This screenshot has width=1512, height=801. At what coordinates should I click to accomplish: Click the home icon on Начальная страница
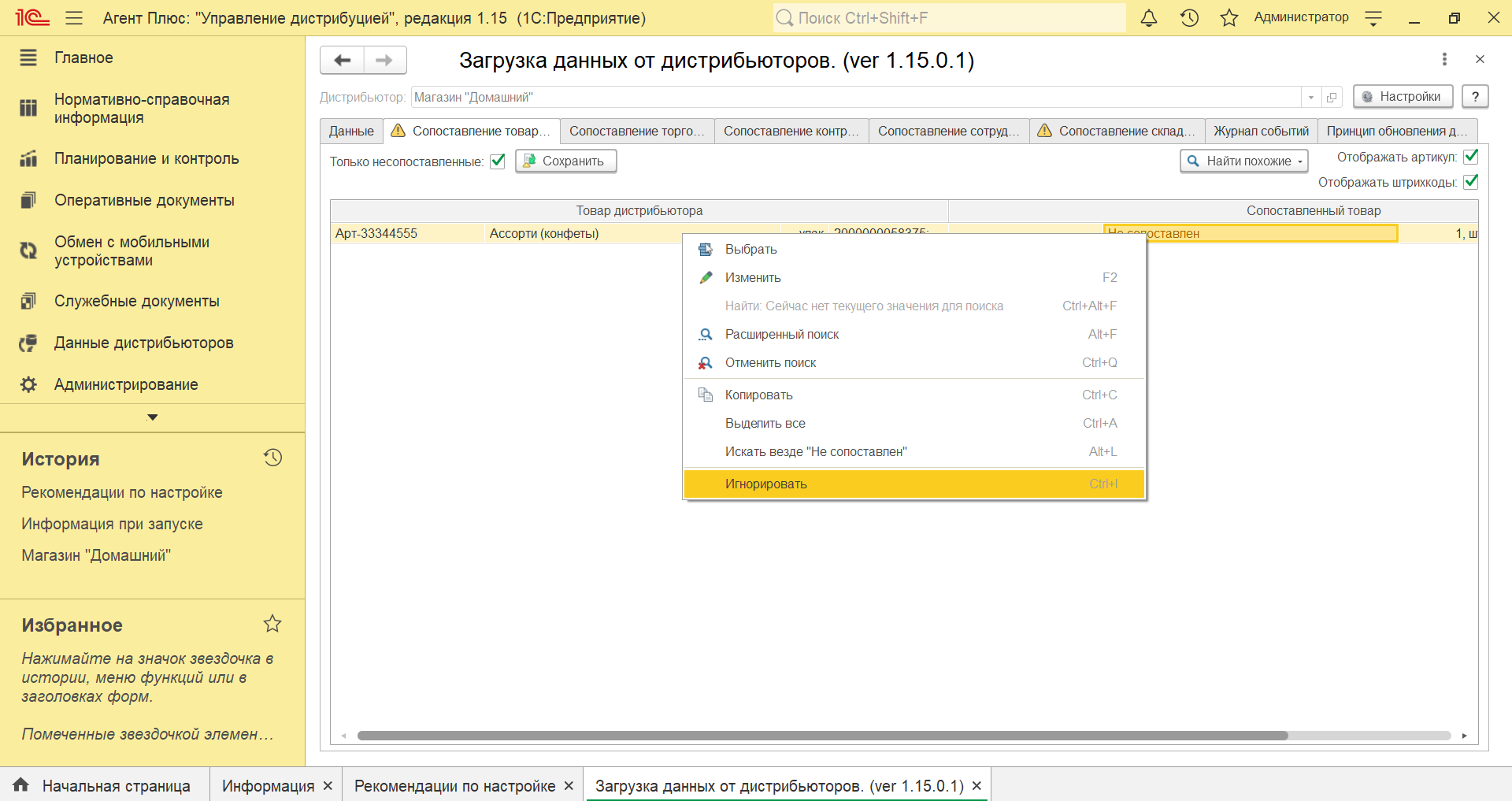pos(21,784)
